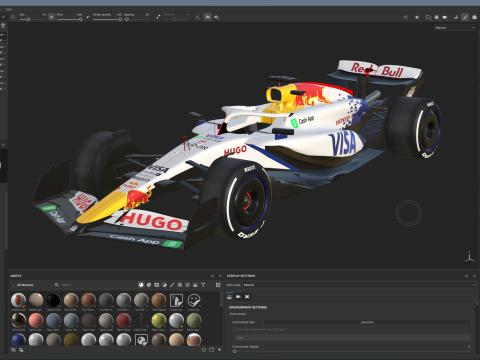Filter assets by textures grid icon
Image resolution: width=480 pixels, height=360 pixels.
188,285
